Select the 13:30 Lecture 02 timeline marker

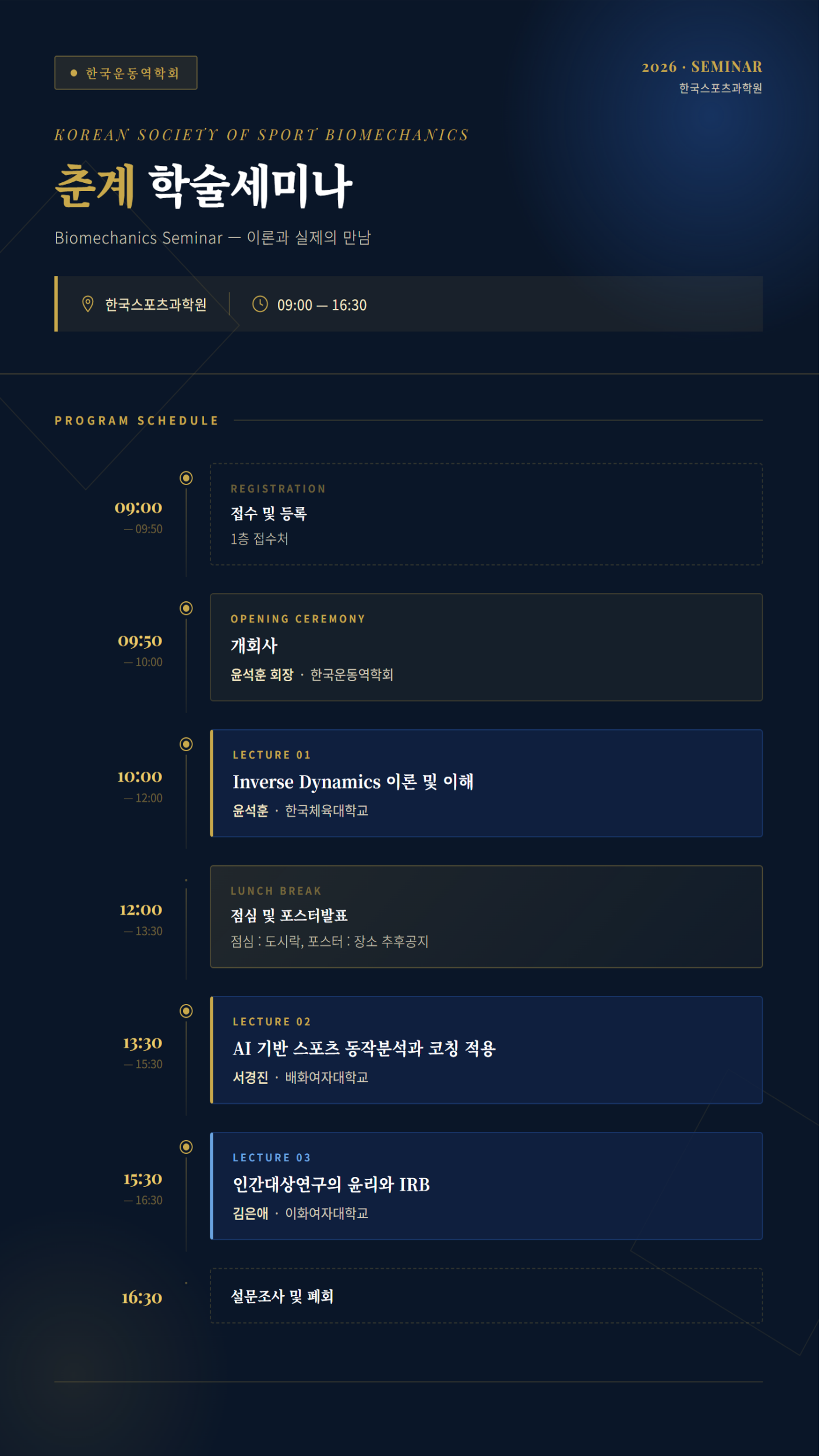[186, 1011]
